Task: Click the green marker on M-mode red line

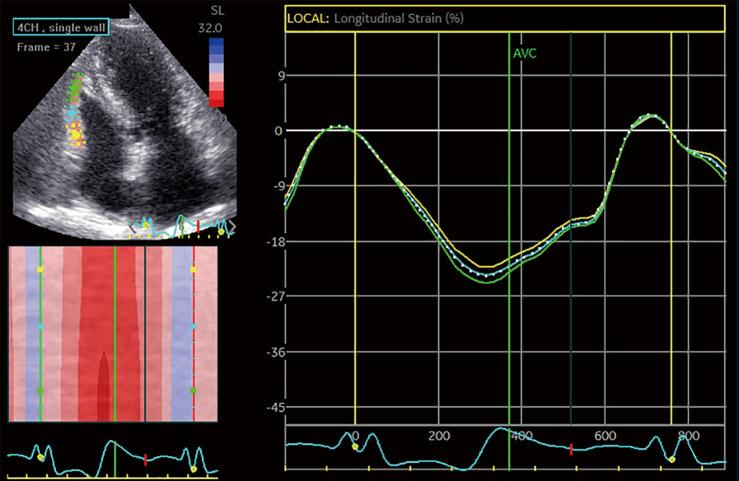Action: 193,391
